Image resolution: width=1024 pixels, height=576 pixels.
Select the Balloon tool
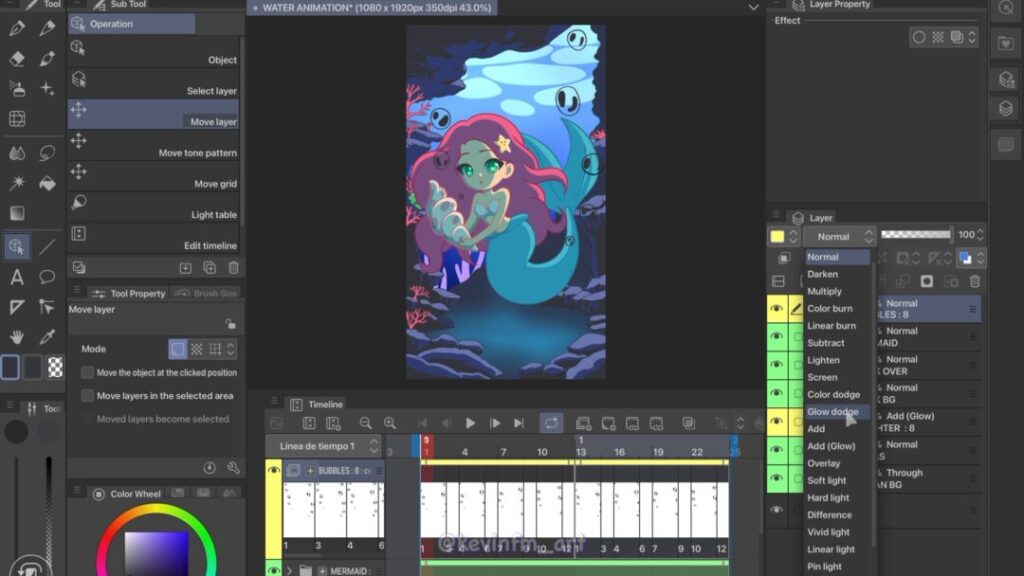coord(47,277)
